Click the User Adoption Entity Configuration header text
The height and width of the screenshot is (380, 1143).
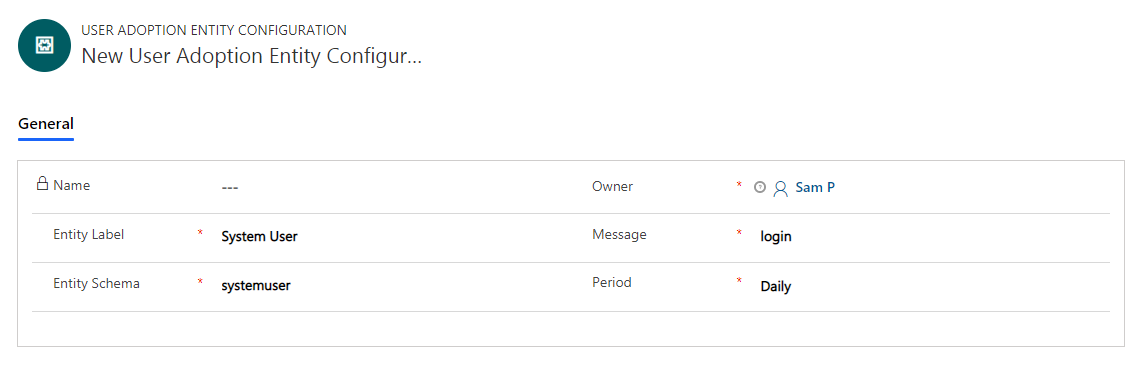pyautogui.click(x=214, y=30)
